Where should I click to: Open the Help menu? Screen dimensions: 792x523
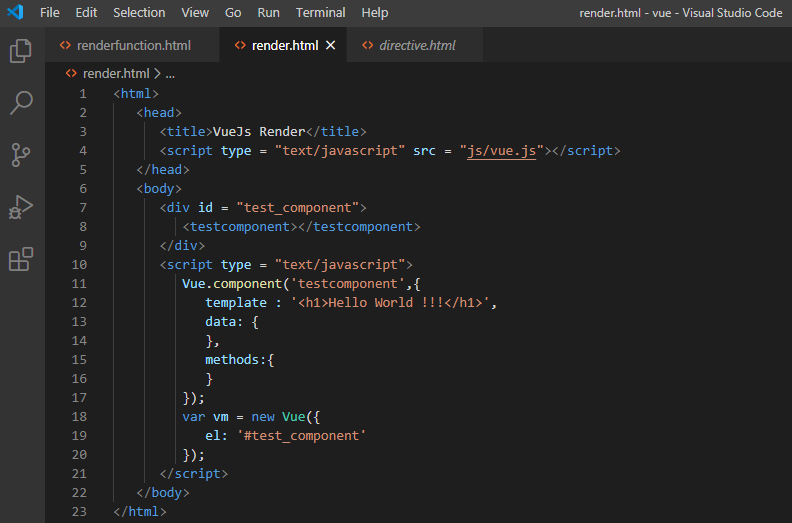click(x=375, y=13)
